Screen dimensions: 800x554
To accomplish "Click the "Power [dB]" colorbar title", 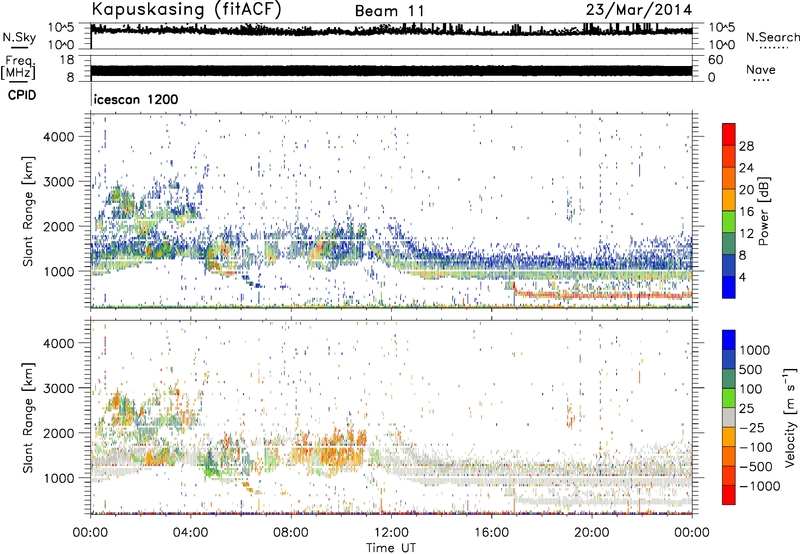I will pos(763,211).
